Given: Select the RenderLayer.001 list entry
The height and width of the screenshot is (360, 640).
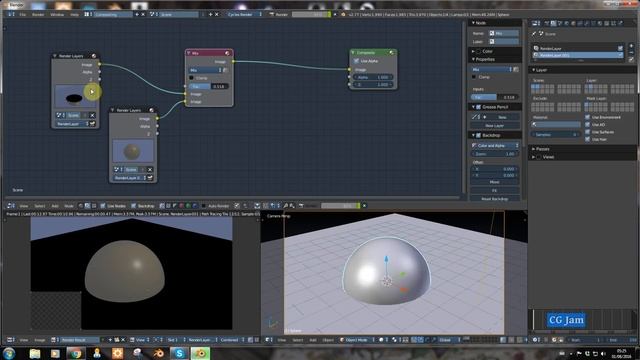Looking at the screenshot, I should point(578,55).
